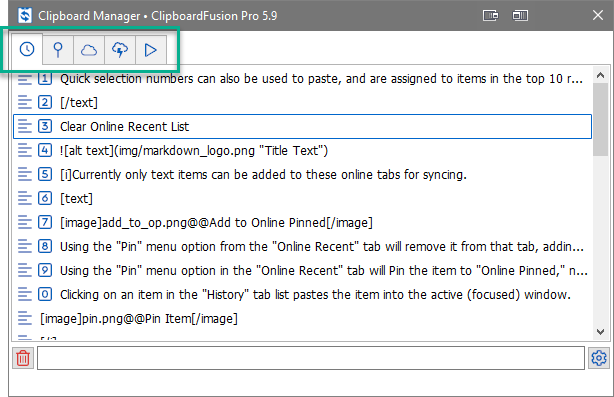Click quick selection number 5 badge
Image resolution: width=614 pixels, height=397 pixels.
pos(45,175)
